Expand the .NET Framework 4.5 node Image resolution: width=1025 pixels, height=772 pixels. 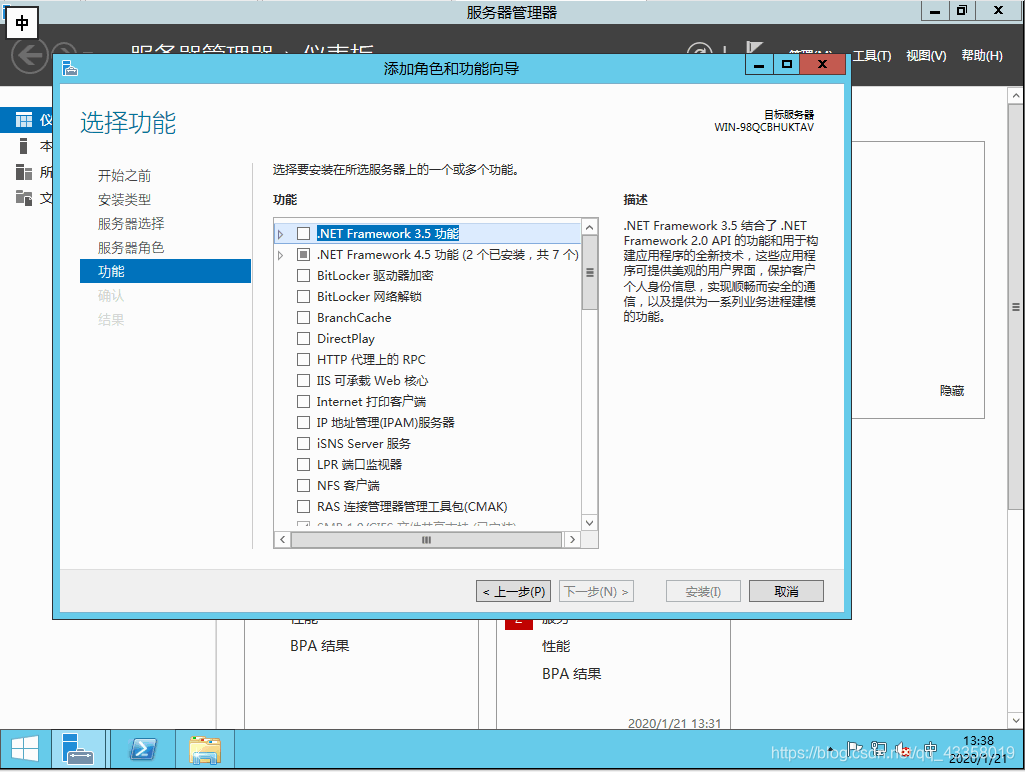coord(280,255)
